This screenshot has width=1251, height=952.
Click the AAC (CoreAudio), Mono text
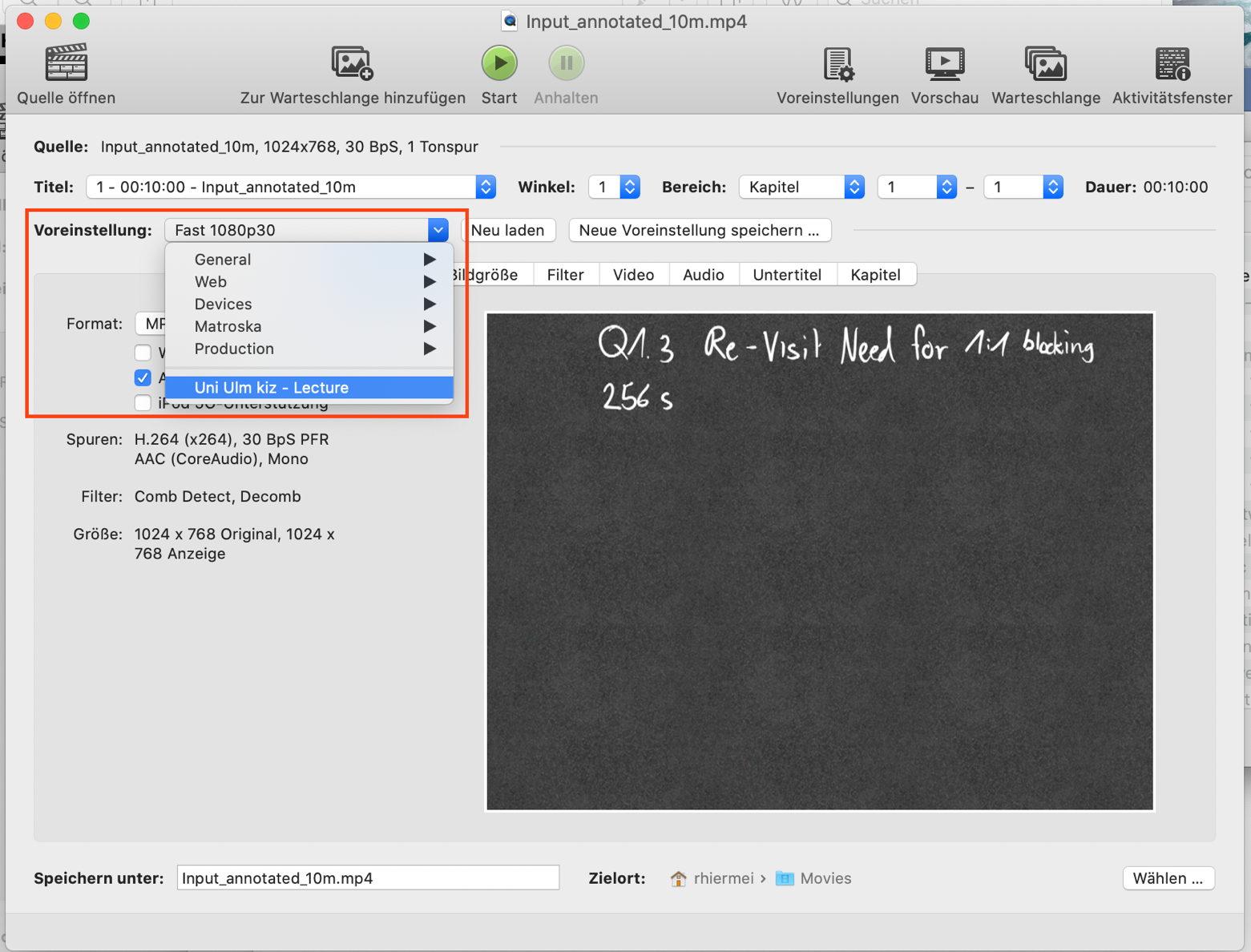[x=221, y=459]
